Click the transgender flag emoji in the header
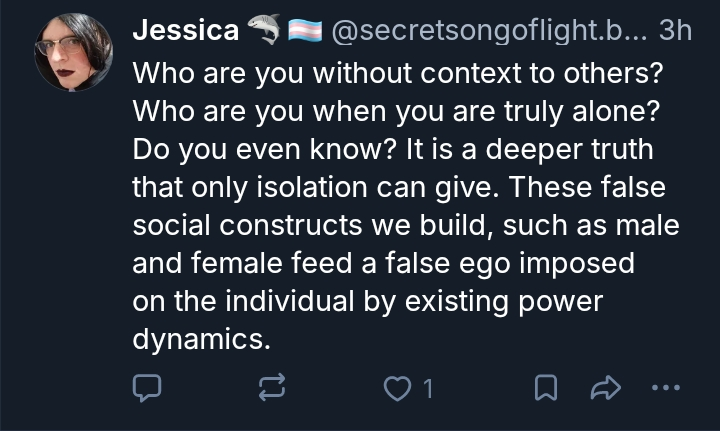 tap(303, 31)
